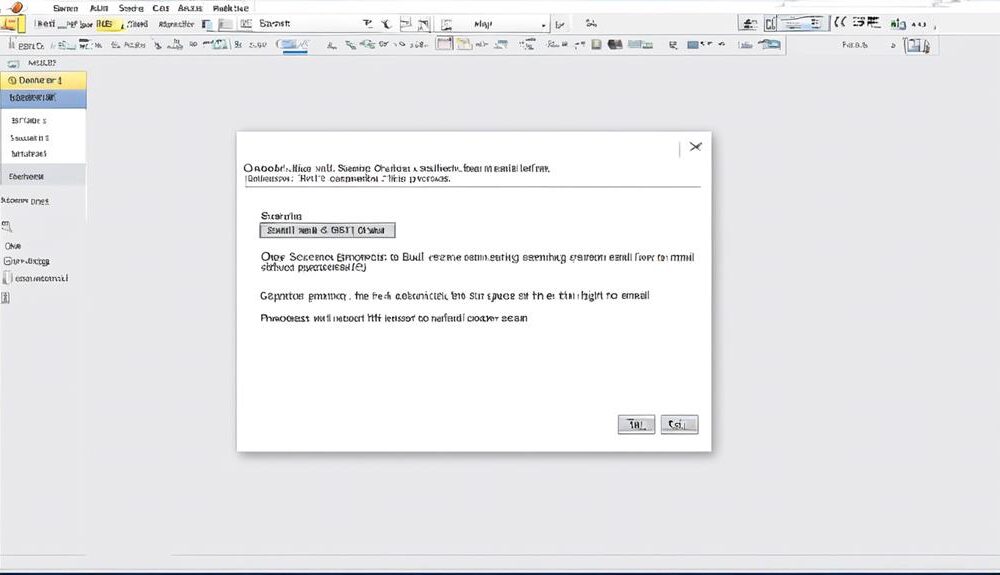The width and height of the screenshot is (1000, 575).
Task: Click the framed book icon at toolbar's right end
Action: click(917, 45)
